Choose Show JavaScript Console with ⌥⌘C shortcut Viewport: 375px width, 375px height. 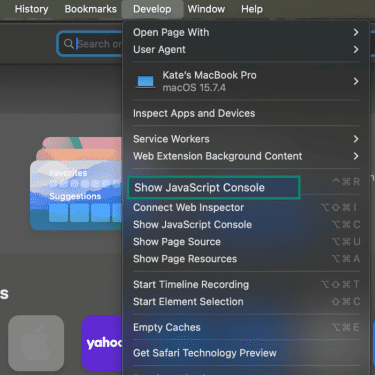pos(246,225)
